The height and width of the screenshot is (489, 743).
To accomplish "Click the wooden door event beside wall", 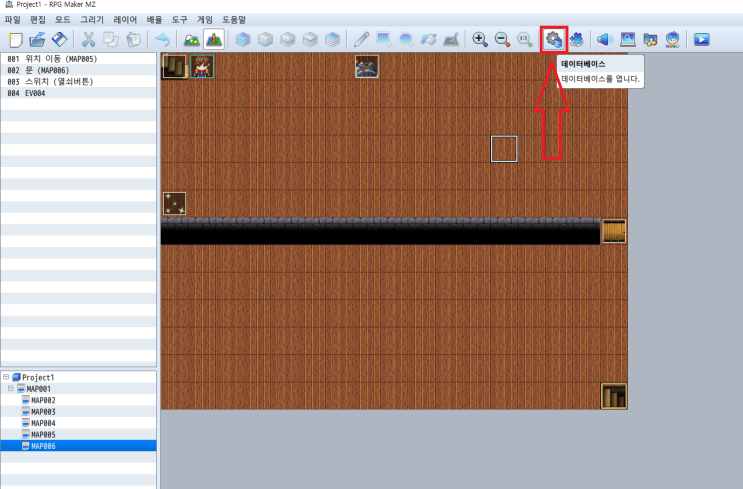I will [x=614, y=231].
